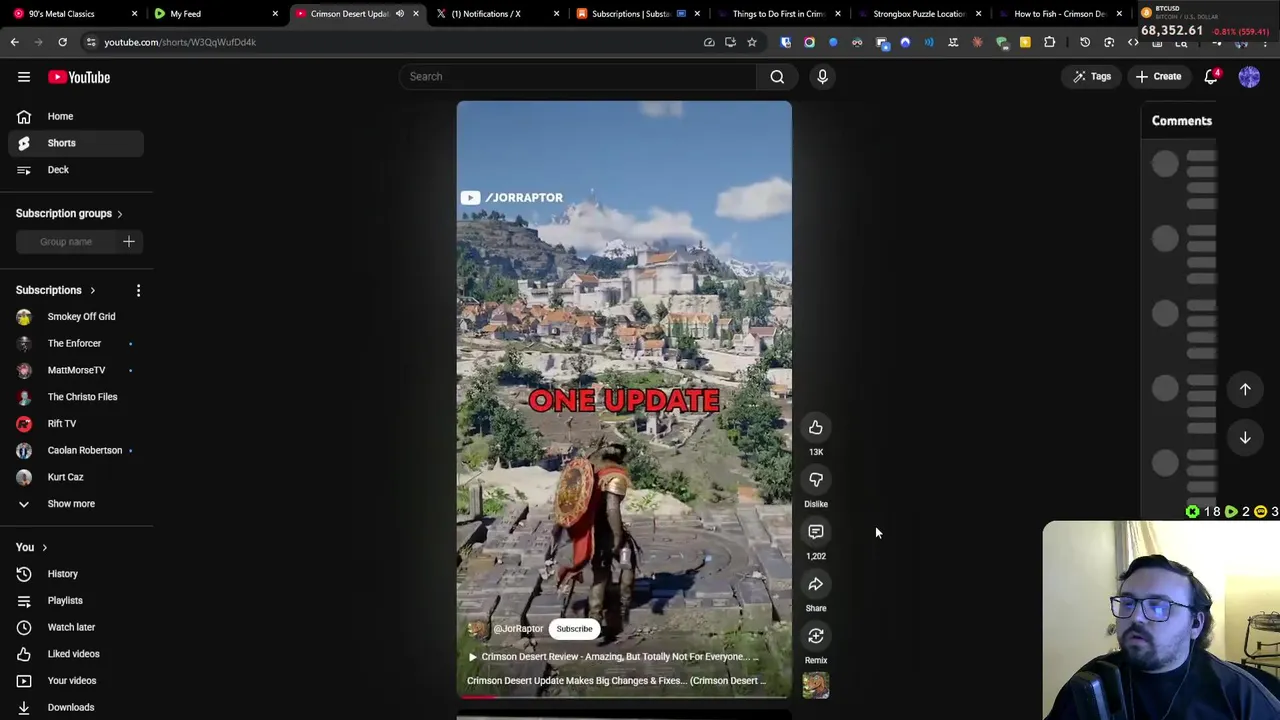
Task: Dislike the short with thumbs down
Action: point(816,480)
